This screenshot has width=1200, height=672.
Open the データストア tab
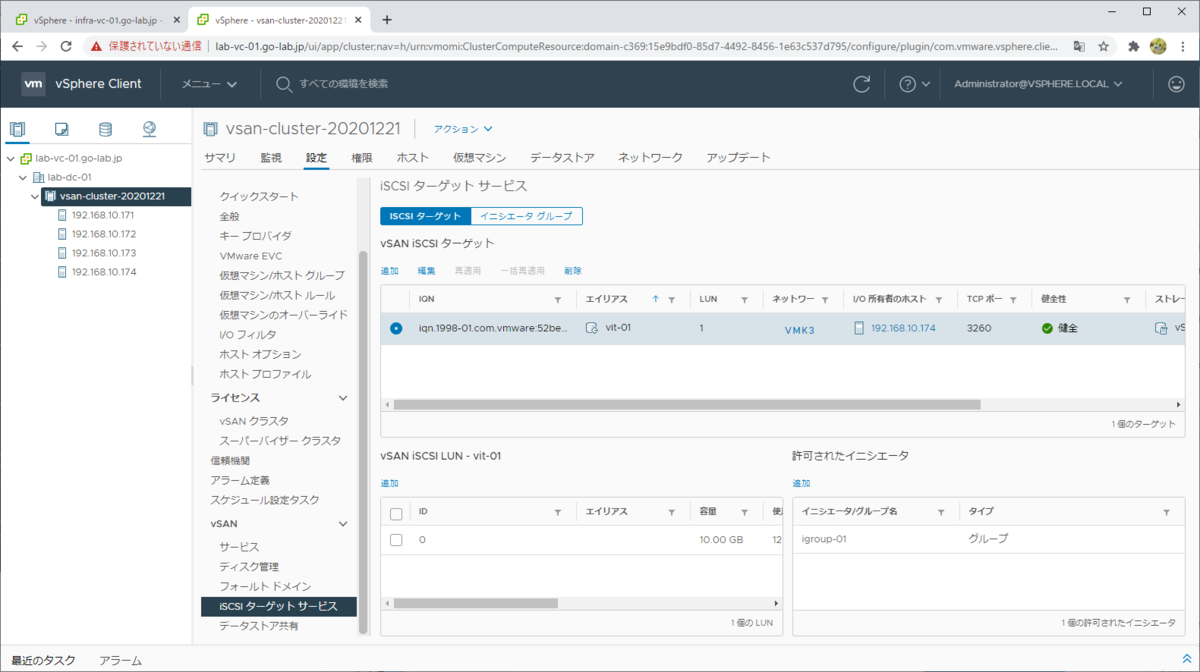[562, 158]
